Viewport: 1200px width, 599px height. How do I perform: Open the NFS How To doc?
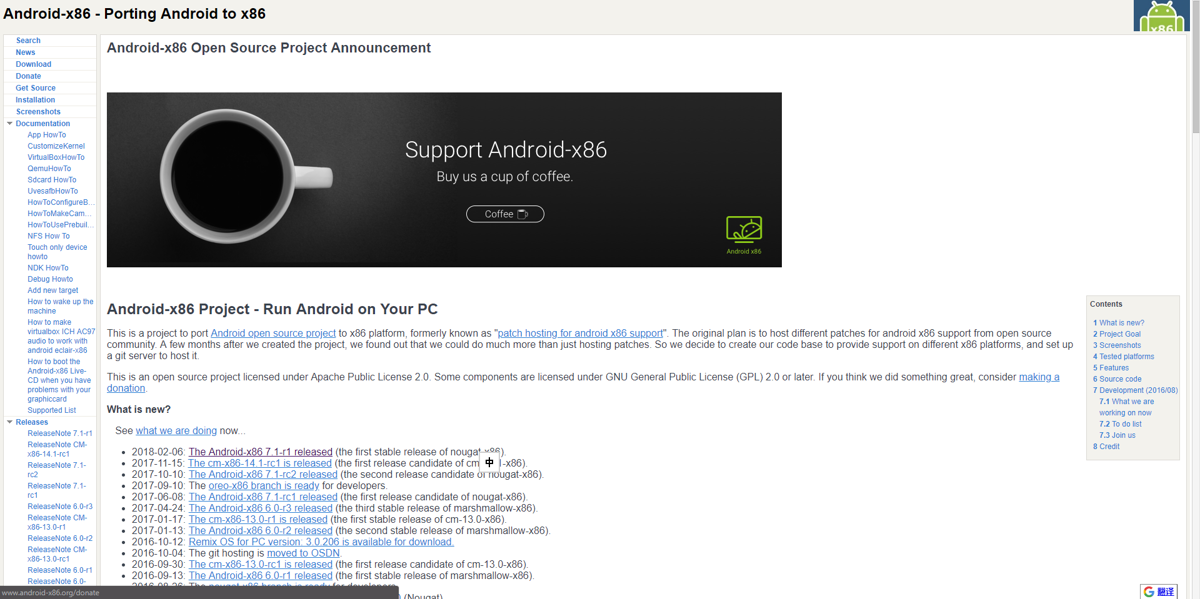click(49, 236)
